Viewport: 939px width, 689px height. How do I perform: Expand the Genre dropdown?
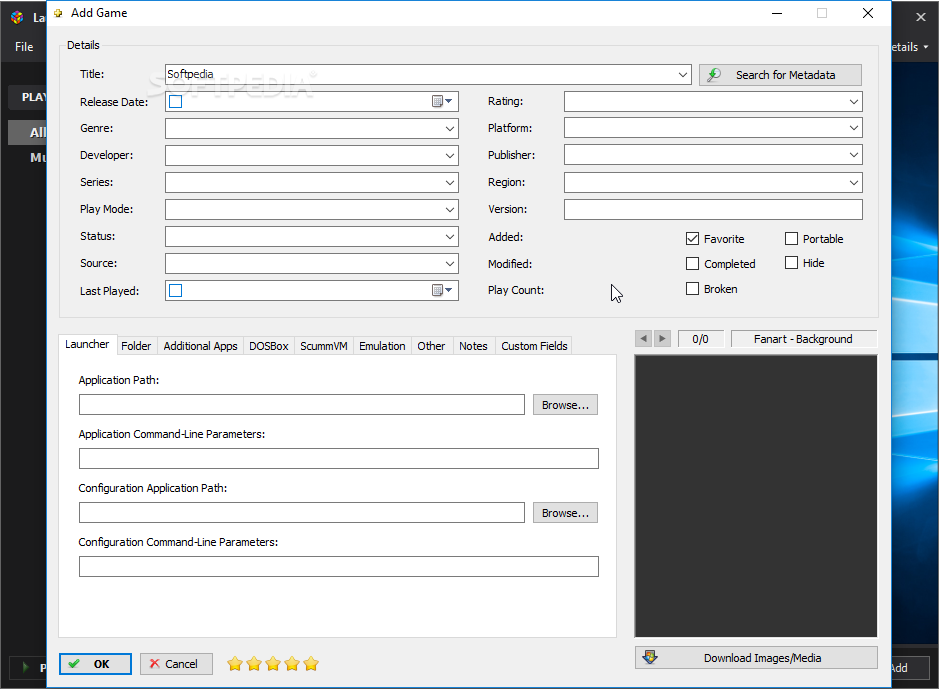click(450, 129)
